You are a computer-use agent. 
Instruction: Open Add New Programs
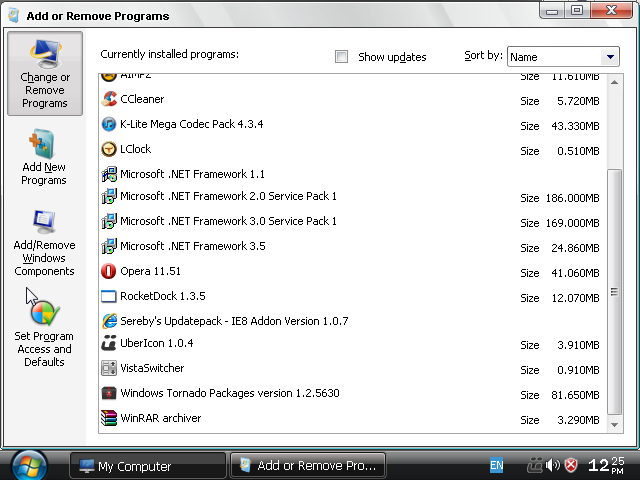pos(44,157)
